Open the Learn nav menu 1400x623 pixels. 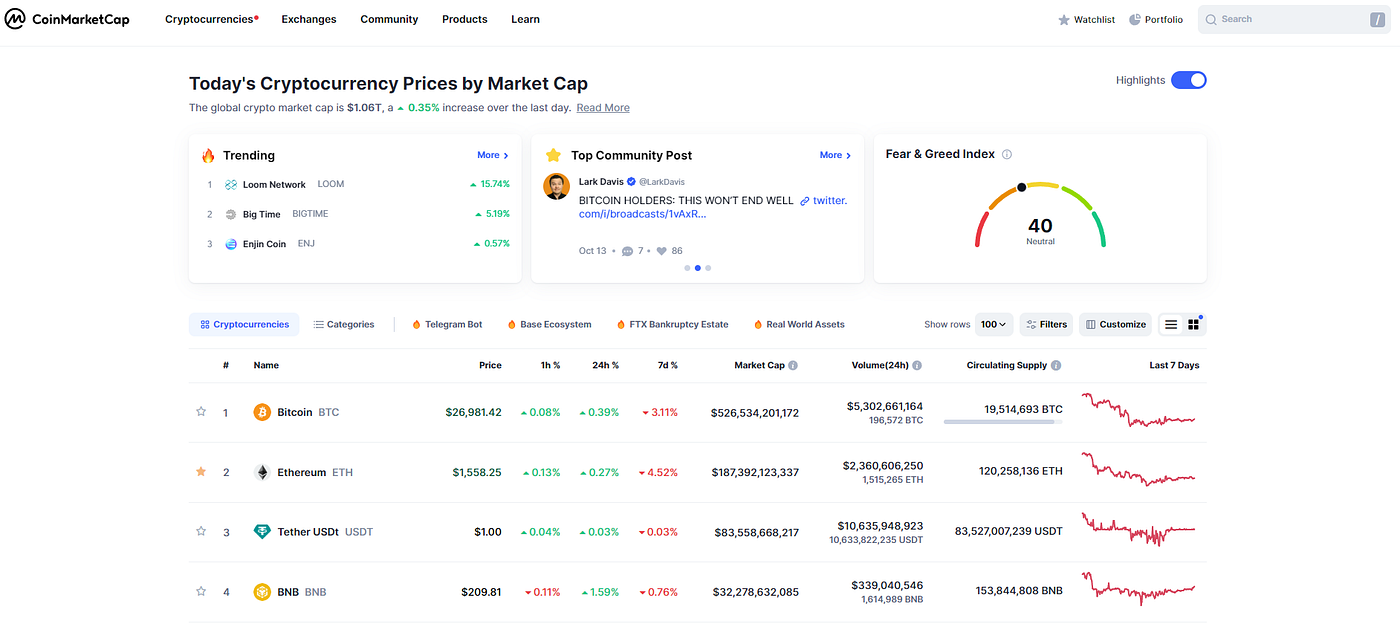(x=525, y=19)
